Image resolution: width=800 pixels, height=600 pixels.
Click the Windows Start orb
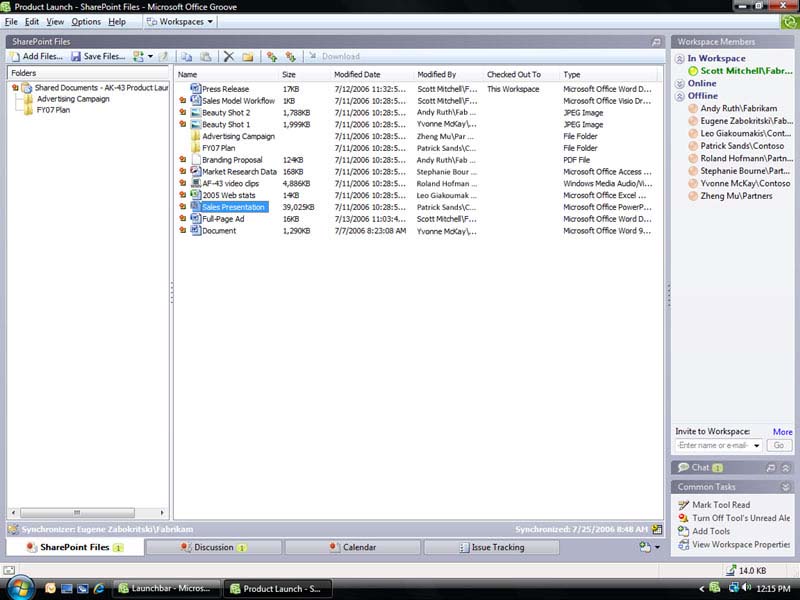click(x=19, y=588)
